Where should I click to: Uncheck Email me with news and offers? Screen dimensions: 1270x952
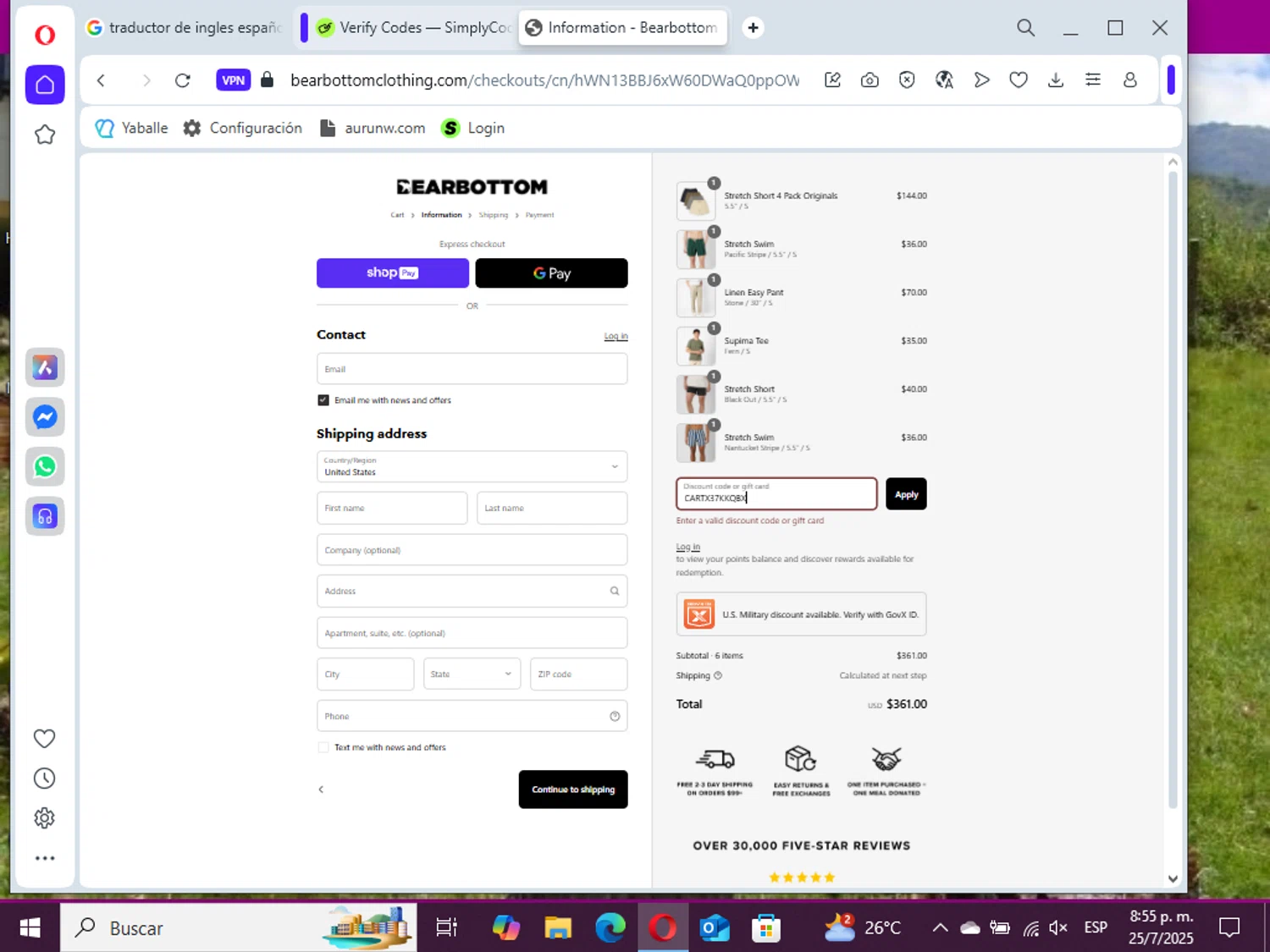323,400
